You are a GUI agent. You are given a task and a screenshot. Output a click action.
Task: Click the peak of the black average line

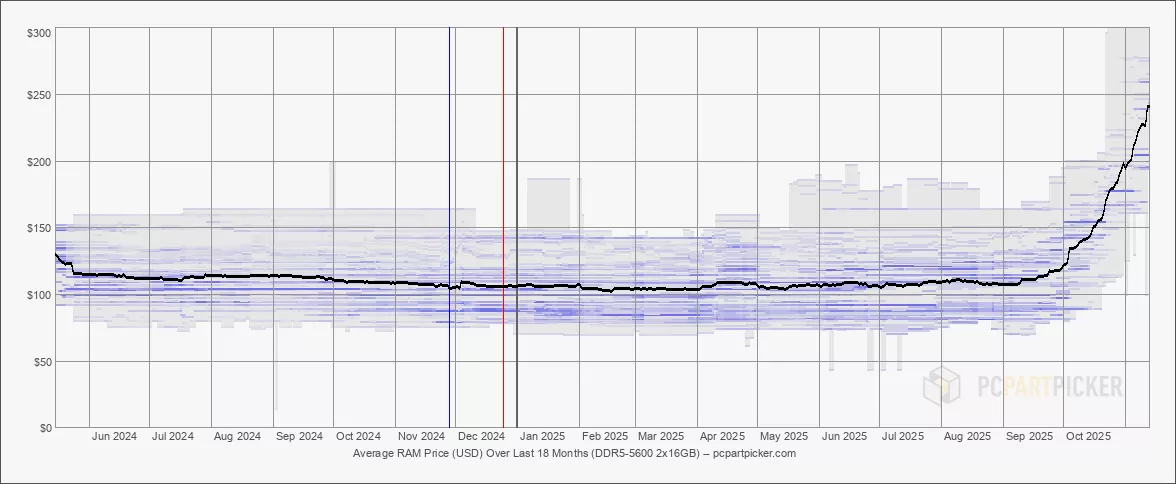1148,106
